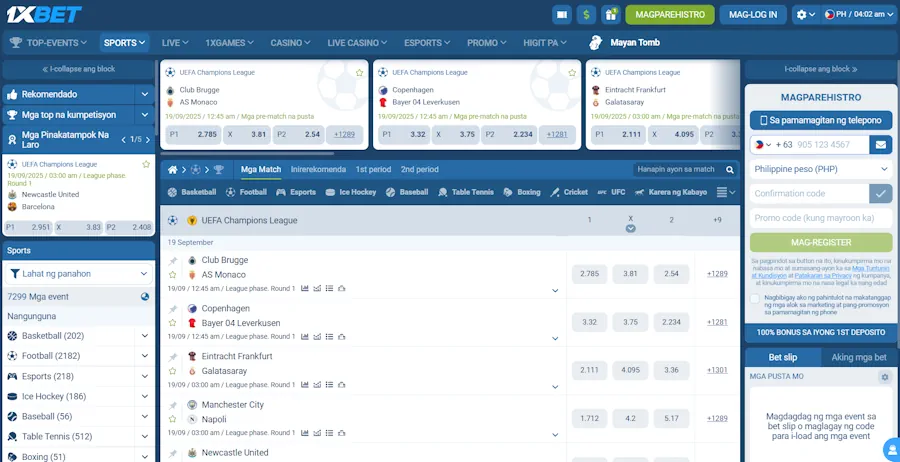Viewport: 900px width, 462px height.
Task: Click the 1XBET logo
Action: pyautogui.click(x=44, y=14)
